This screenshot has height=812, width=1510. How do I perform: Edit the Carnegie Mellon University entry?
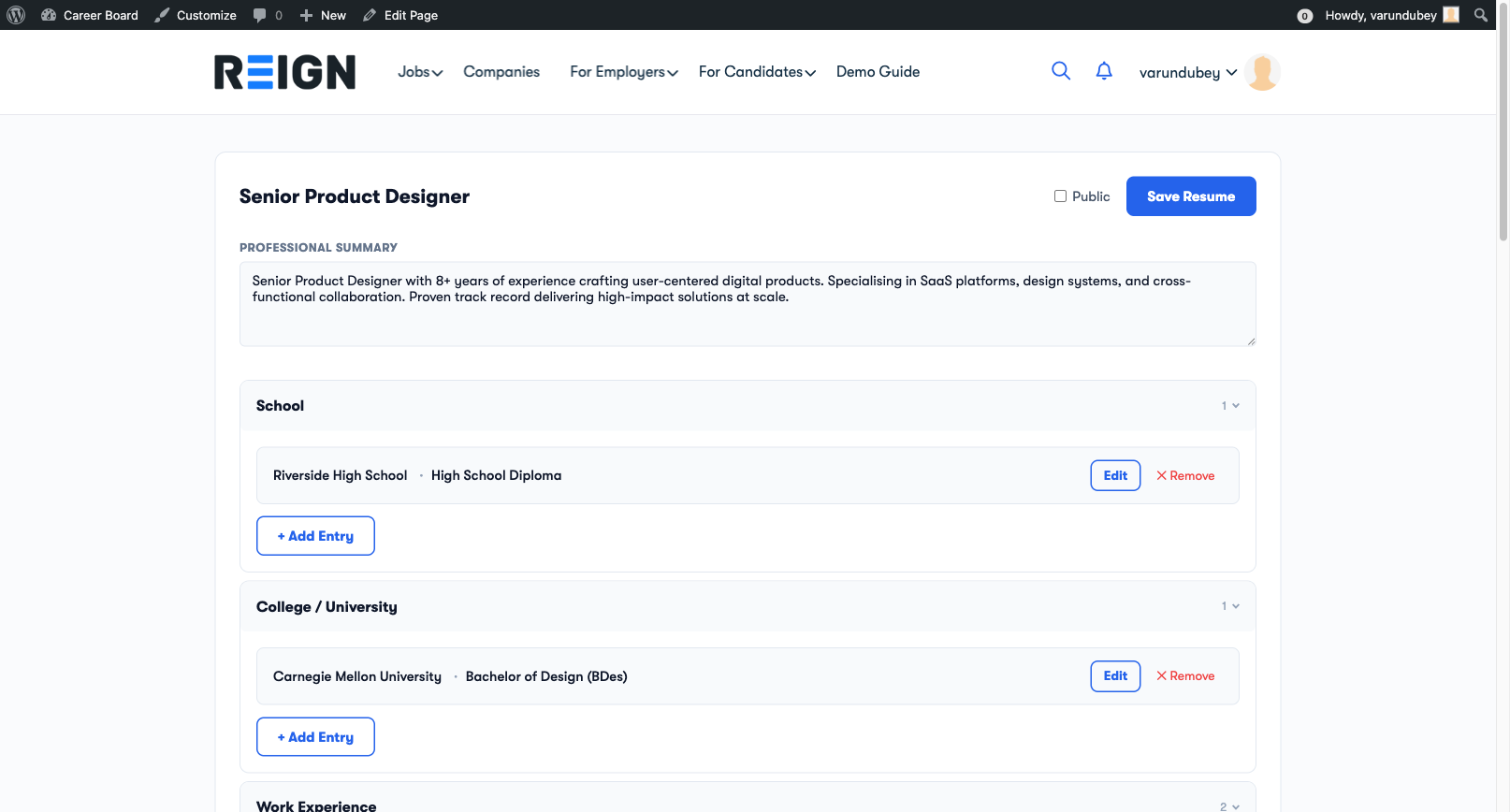coord(1115,676)
